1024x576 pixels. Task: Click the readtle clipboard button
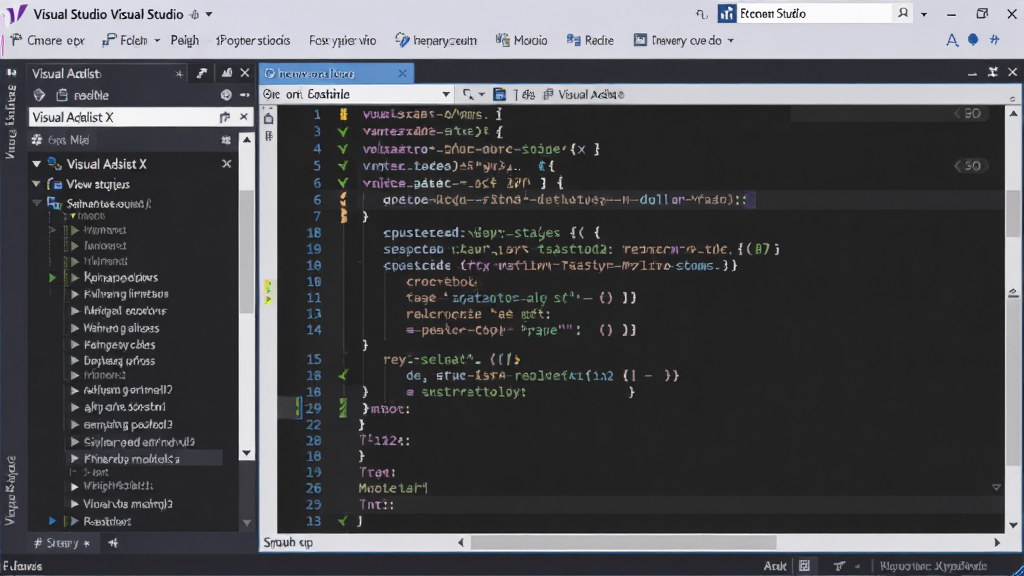click(x=82, y=95)
